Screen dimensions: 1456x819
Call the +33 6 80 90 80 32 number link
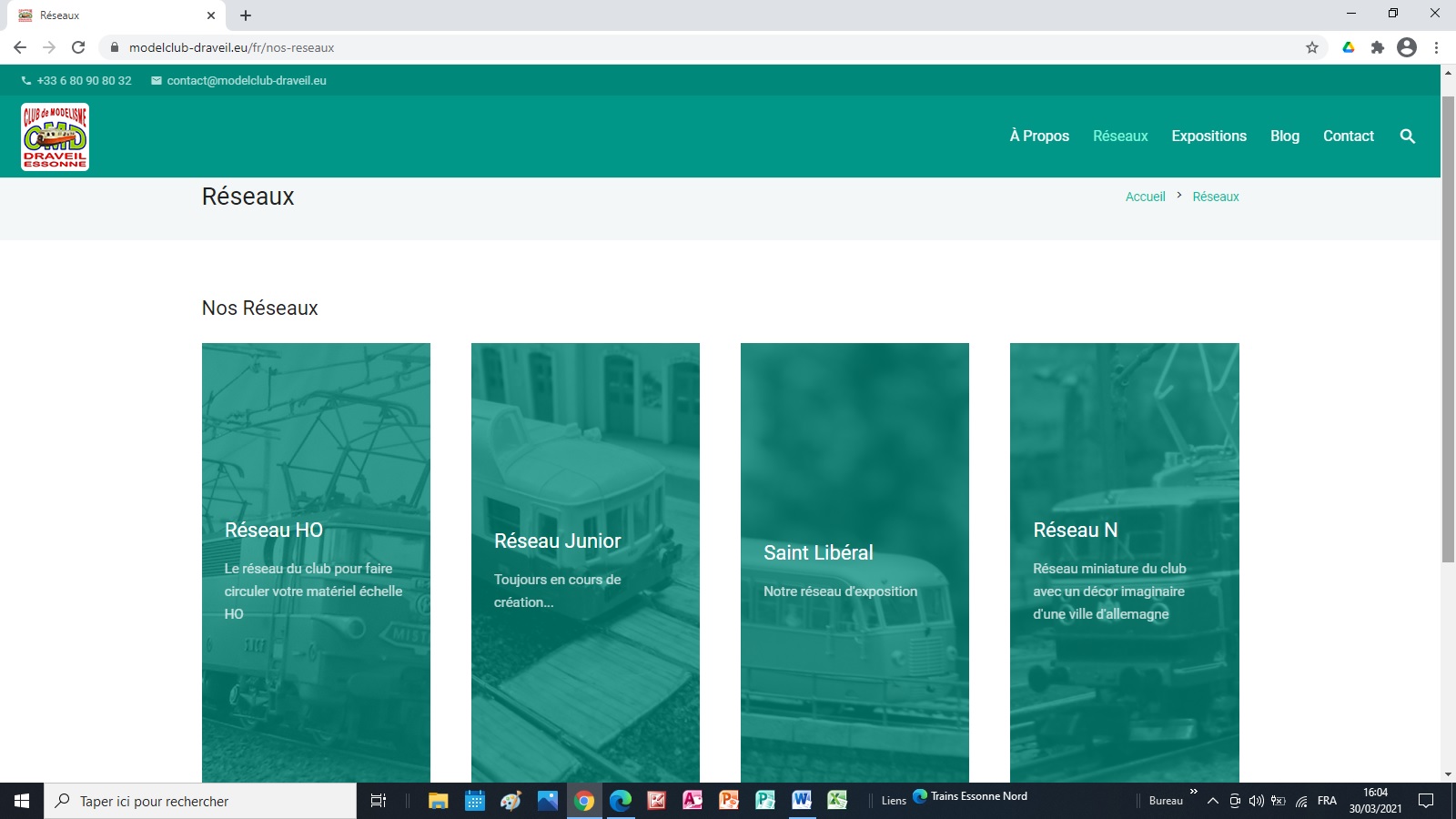84,81
